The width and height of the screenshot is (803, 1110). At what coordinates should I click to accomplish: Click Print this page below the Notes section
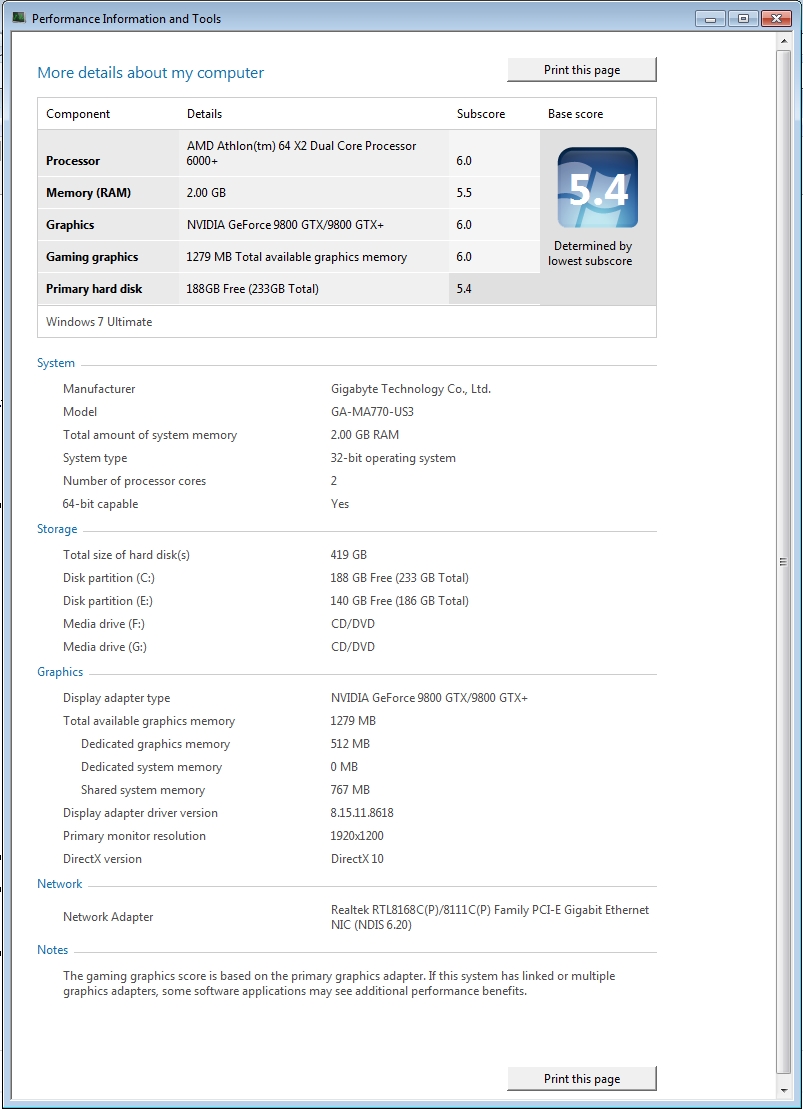coord(582,1078)
